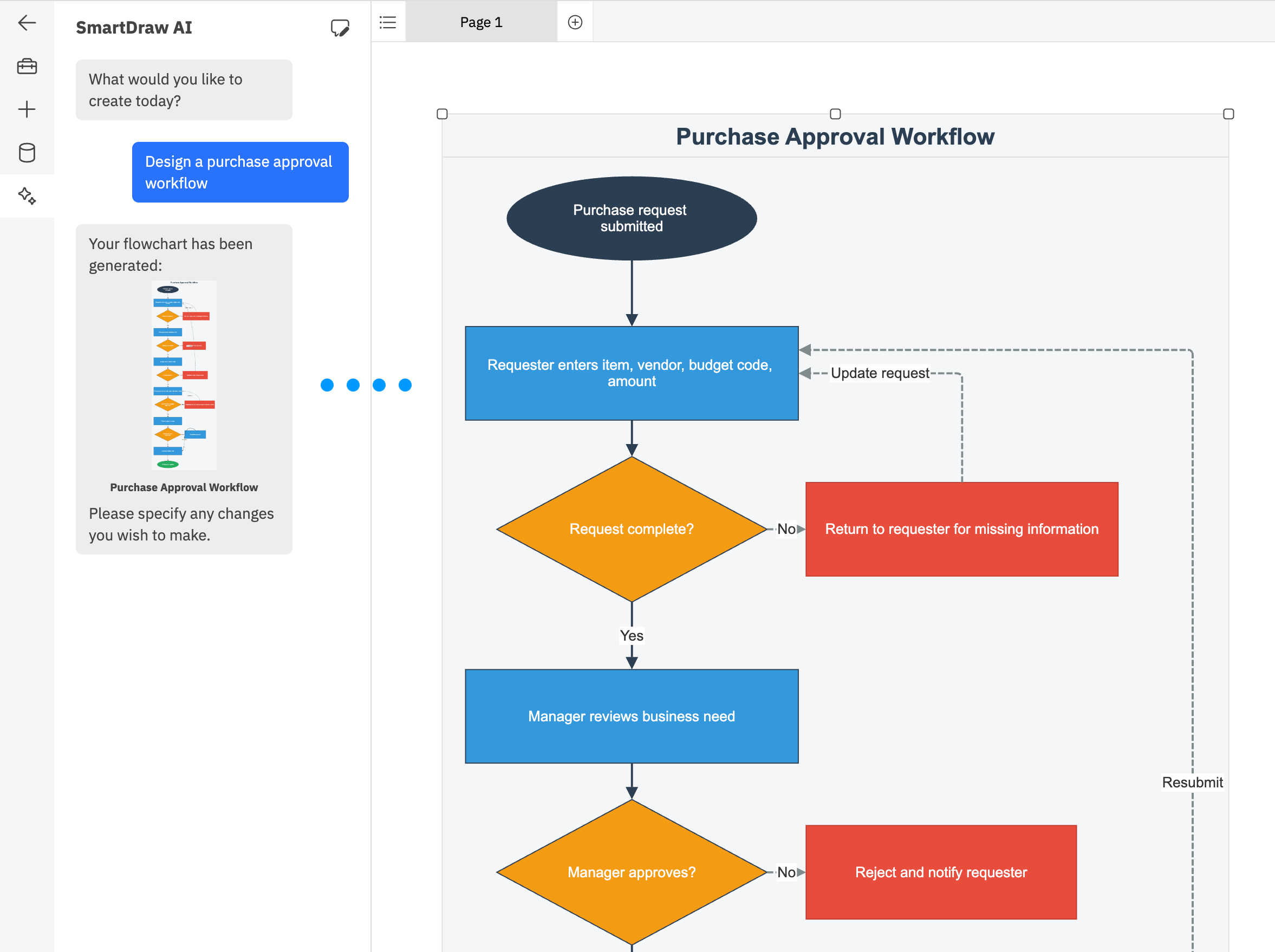Open the page list icon
Viewport: 1275px width, 952px height.
click(388, 23)
